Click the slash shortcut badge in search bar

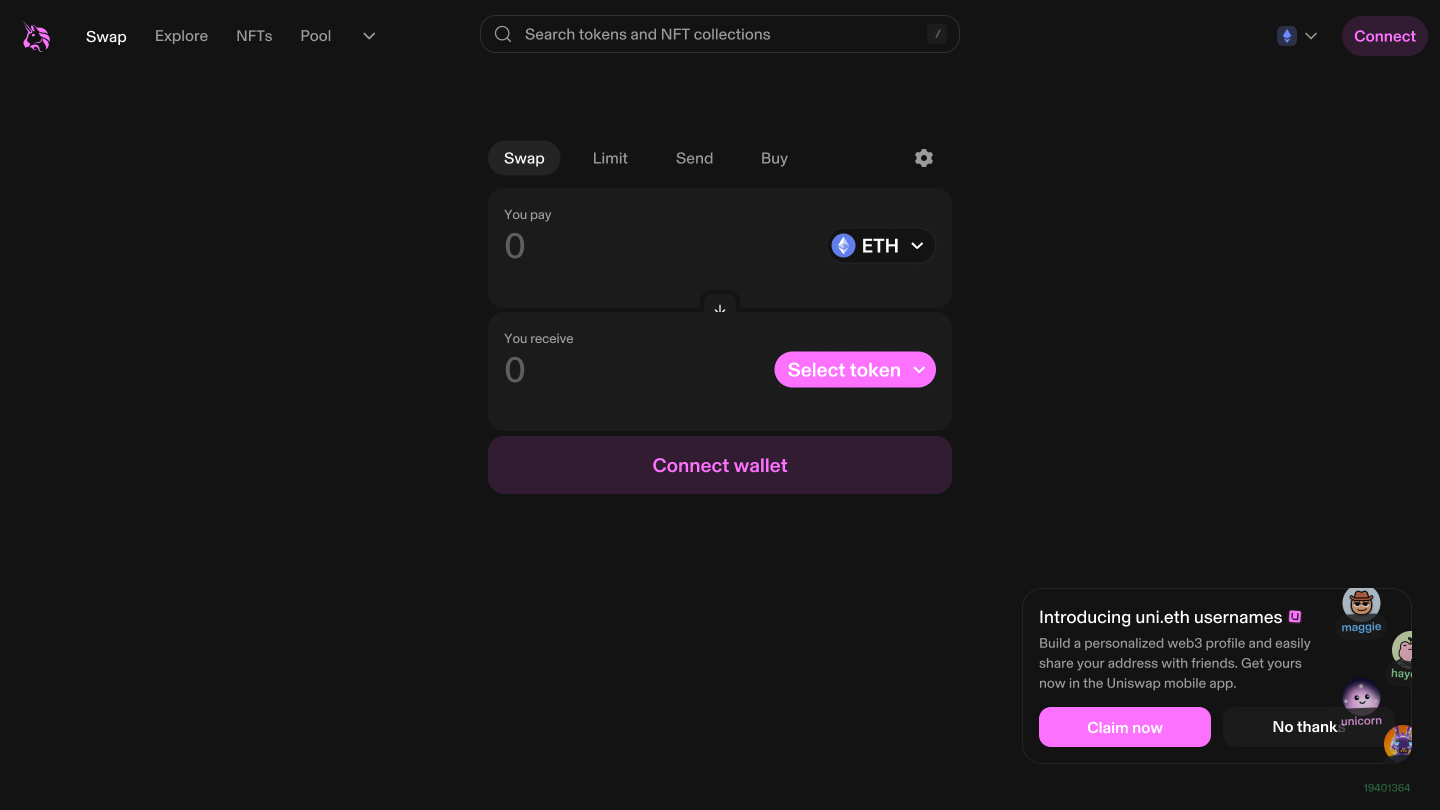pyautogui.click(x=937, y=34)
